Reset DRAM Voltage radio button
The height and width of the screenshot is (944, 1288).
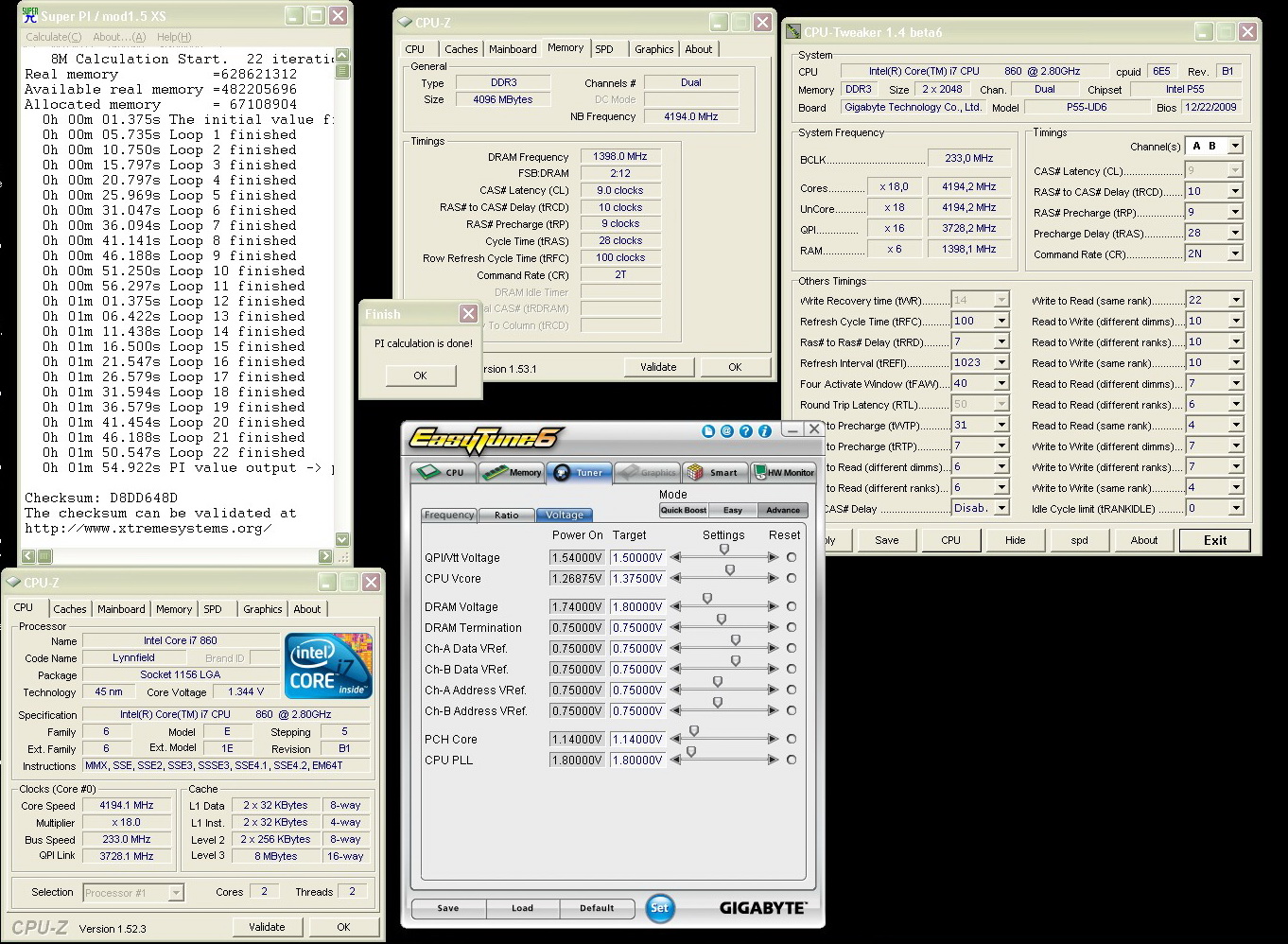[792, 607]
